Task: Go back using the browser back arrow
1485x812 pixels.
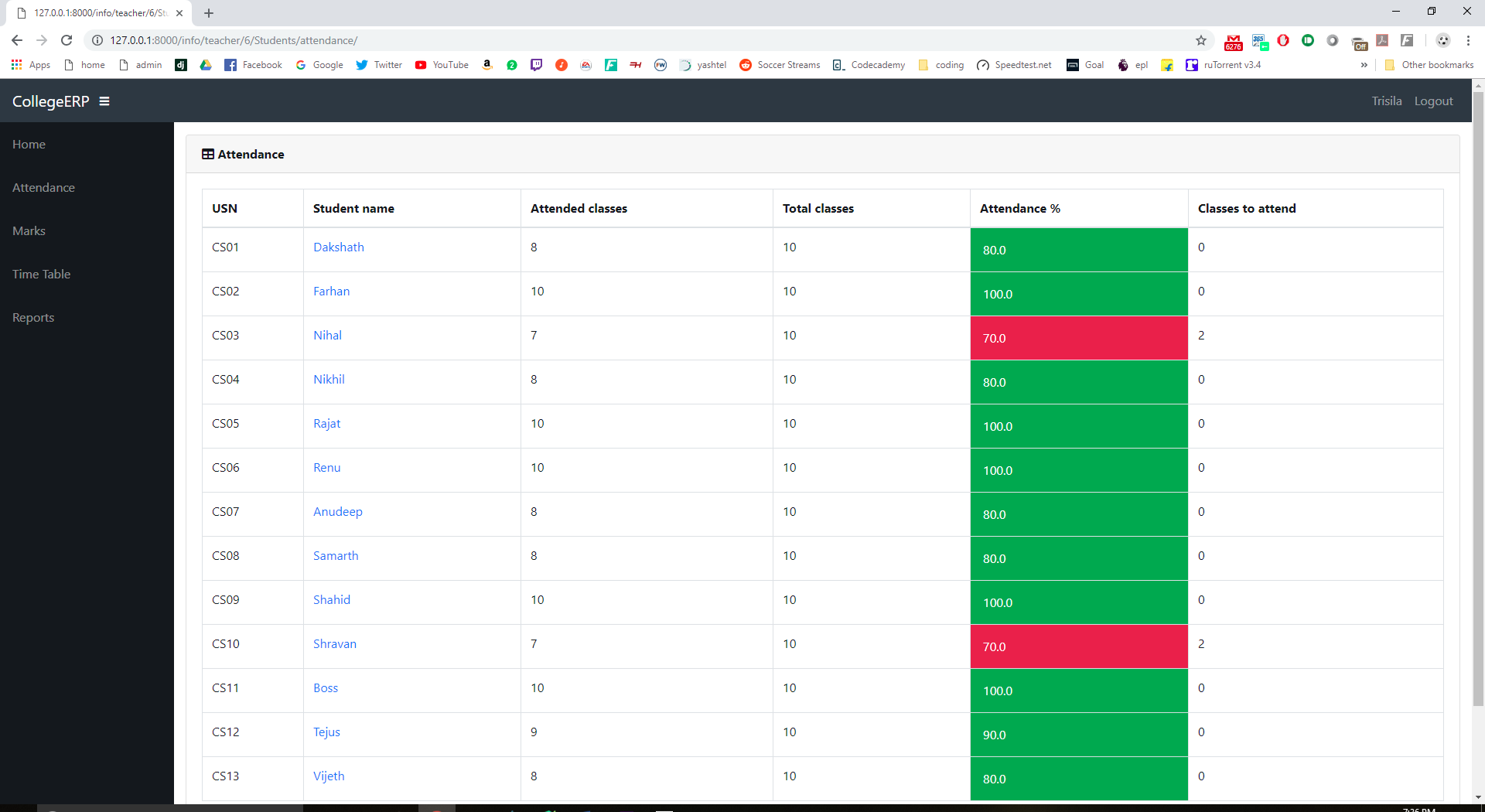Action: coord(17,40)
